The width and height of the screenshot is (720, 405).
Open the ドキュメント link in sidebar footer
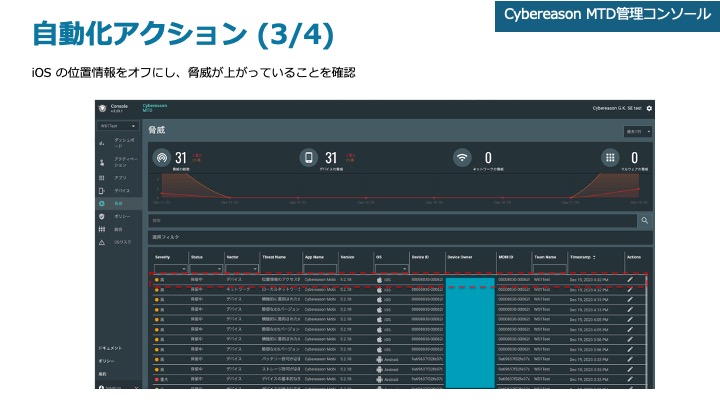pos(110,348)
